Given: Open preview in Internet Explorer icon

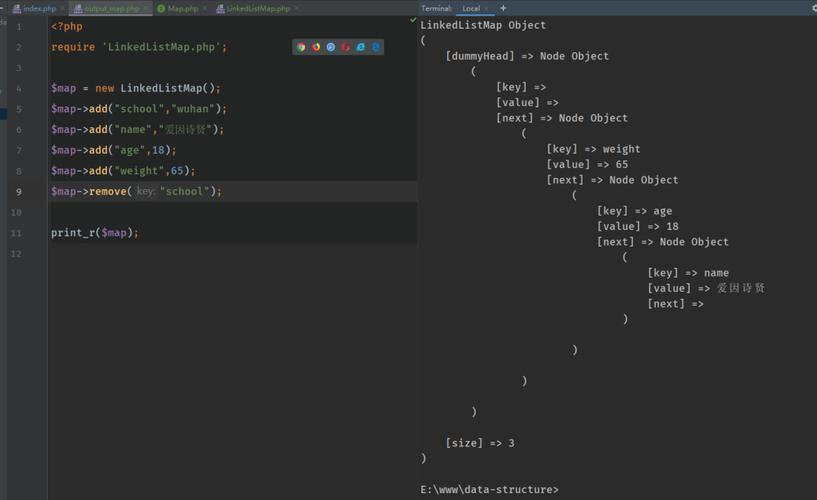Looking at the screenshot, I should pyautogui.click(x=361, y=47).
